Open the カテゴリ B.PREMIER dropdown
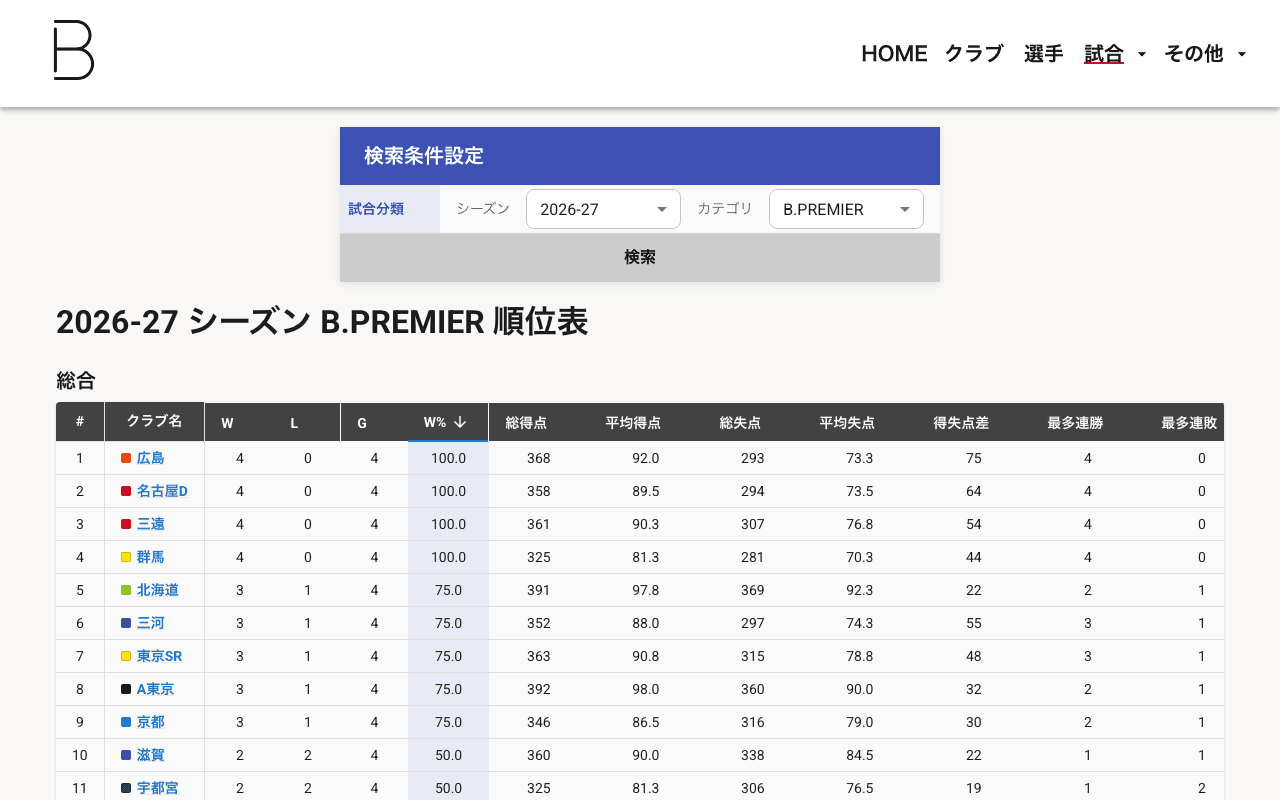 click(x=846, y=209)
